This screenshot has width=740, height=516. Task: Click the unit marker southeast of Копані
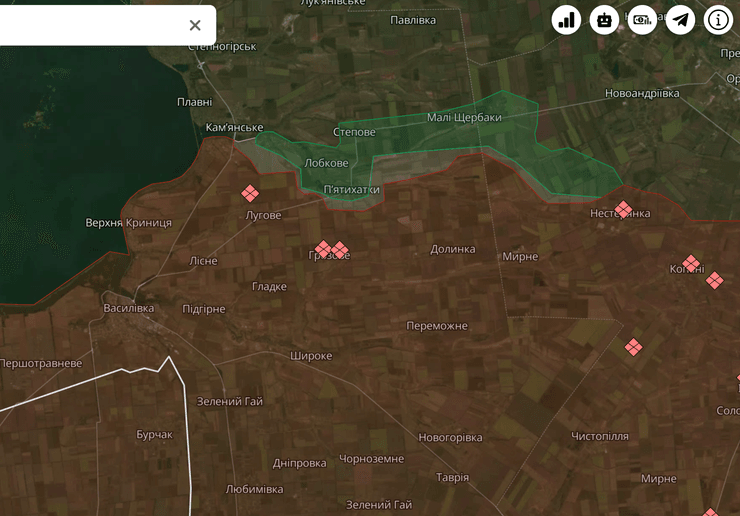714,280
